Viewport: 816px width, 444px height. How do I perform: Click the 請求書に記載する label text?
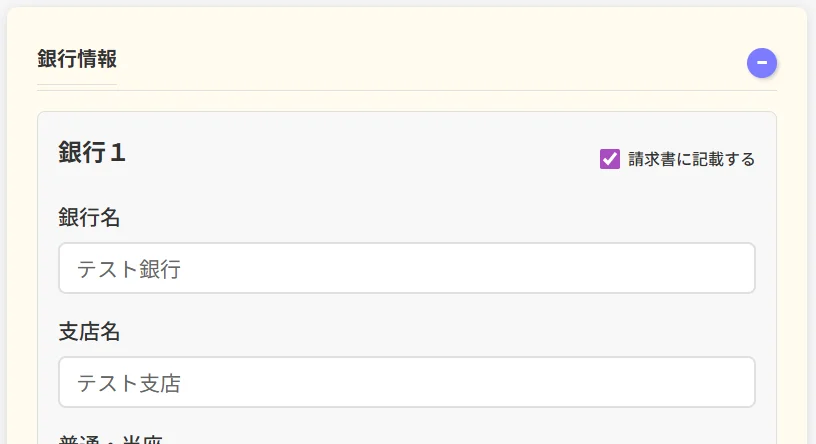[691, 159]
